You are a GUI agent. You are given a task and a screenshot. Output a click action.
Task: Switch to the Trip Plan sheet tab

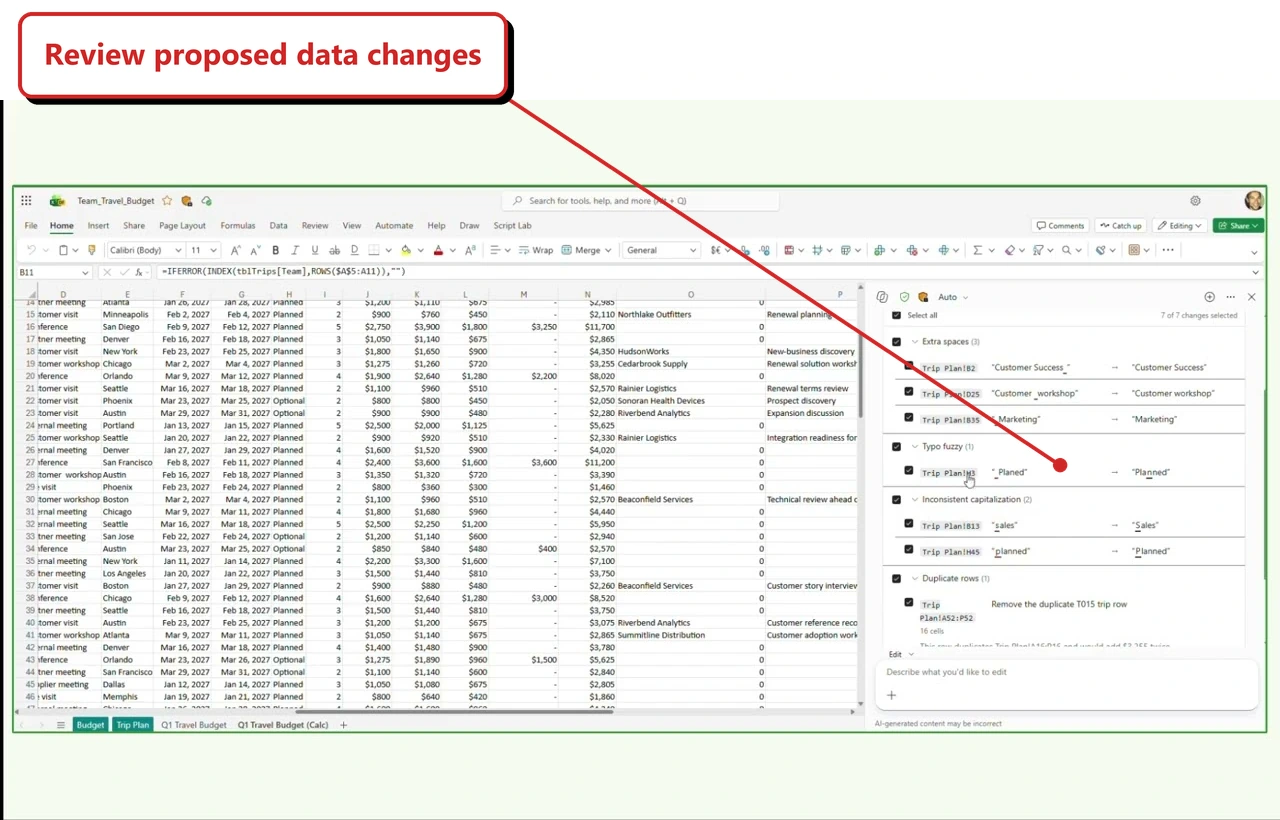point(132,725)
